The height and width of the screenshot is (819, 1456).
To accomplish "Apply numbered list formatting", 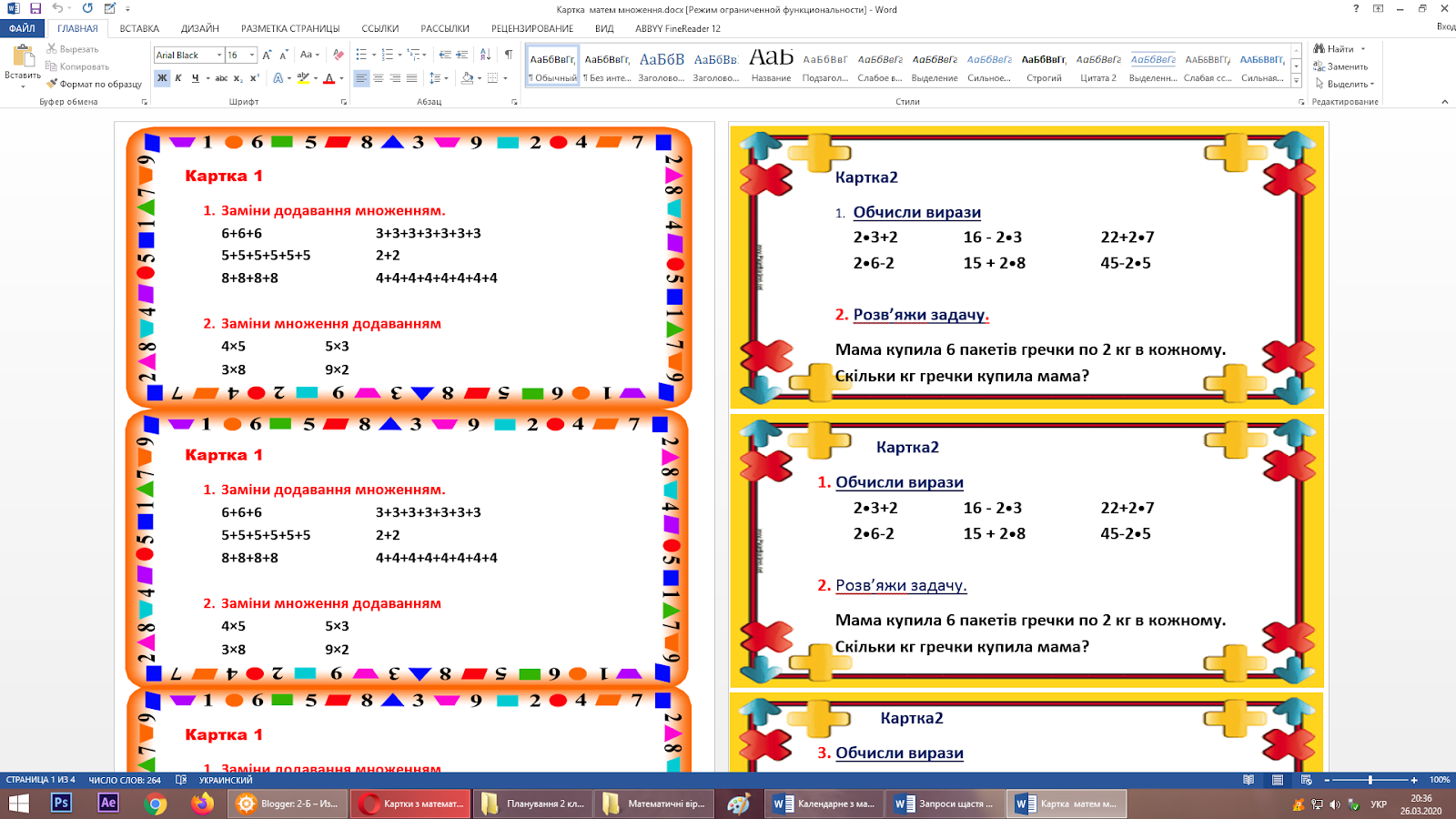I will (x=388, y=55).
